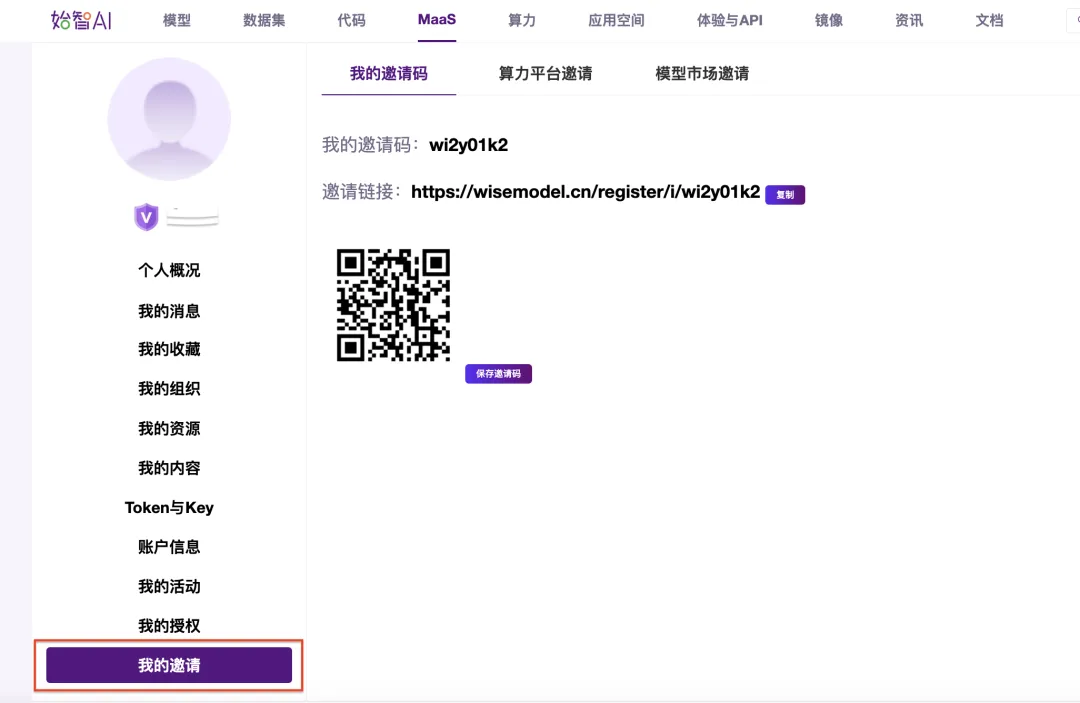Open 资讯 in top navigation
The height and width of the screenshot is (703, 1080).
[x=908, y=21]
